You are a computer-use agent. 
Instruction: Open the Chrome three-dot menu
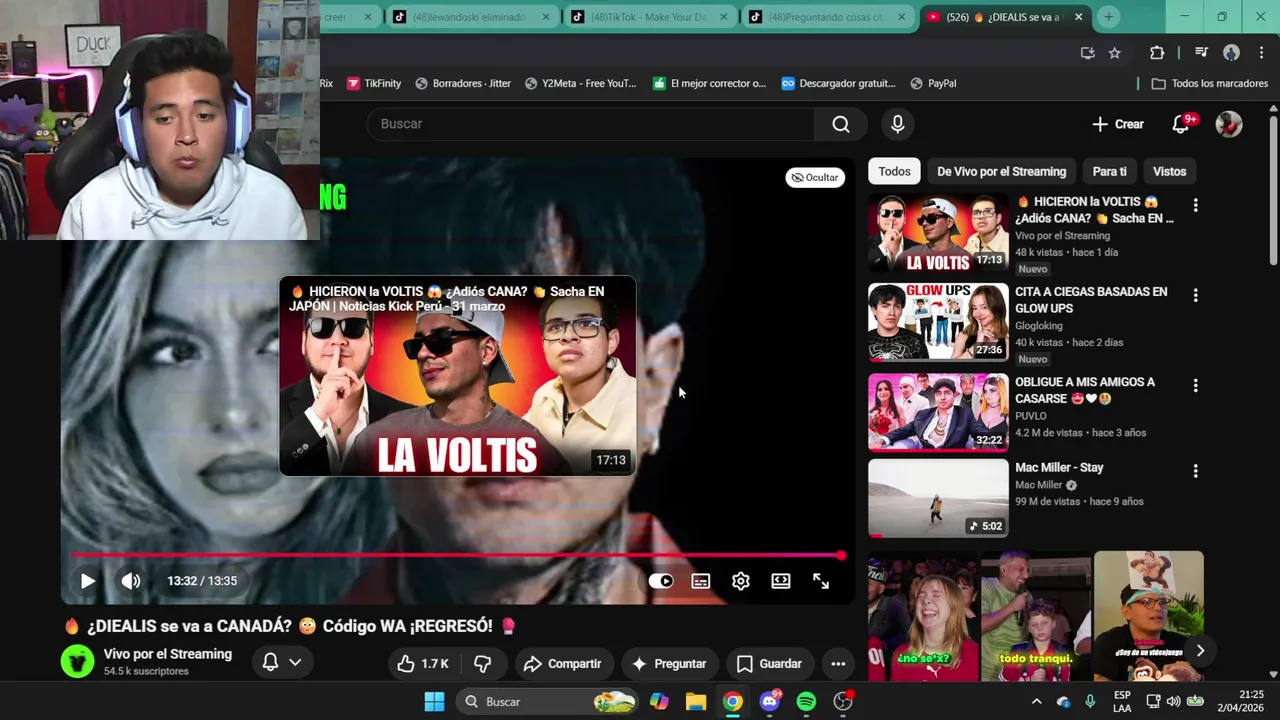pos(1260,53)
